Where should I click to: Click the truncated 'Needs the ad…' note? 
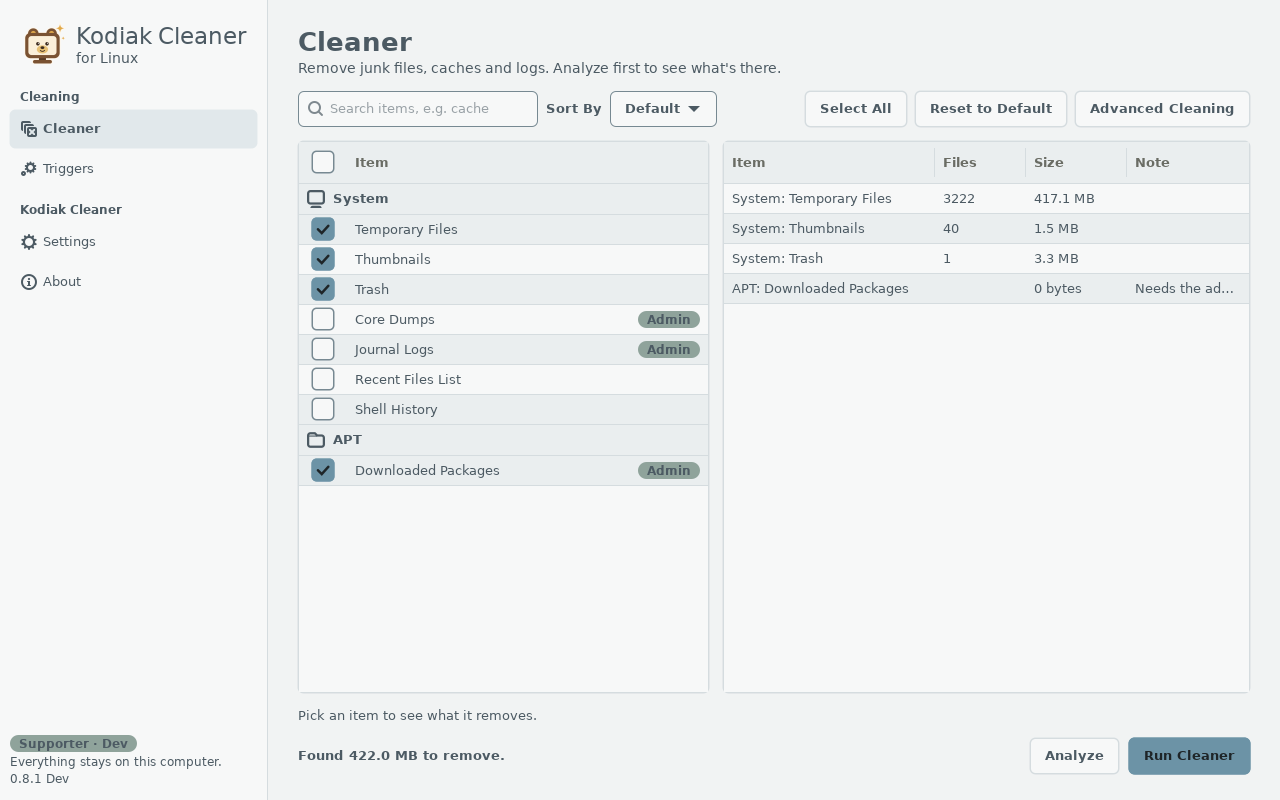coord(1184,289)
